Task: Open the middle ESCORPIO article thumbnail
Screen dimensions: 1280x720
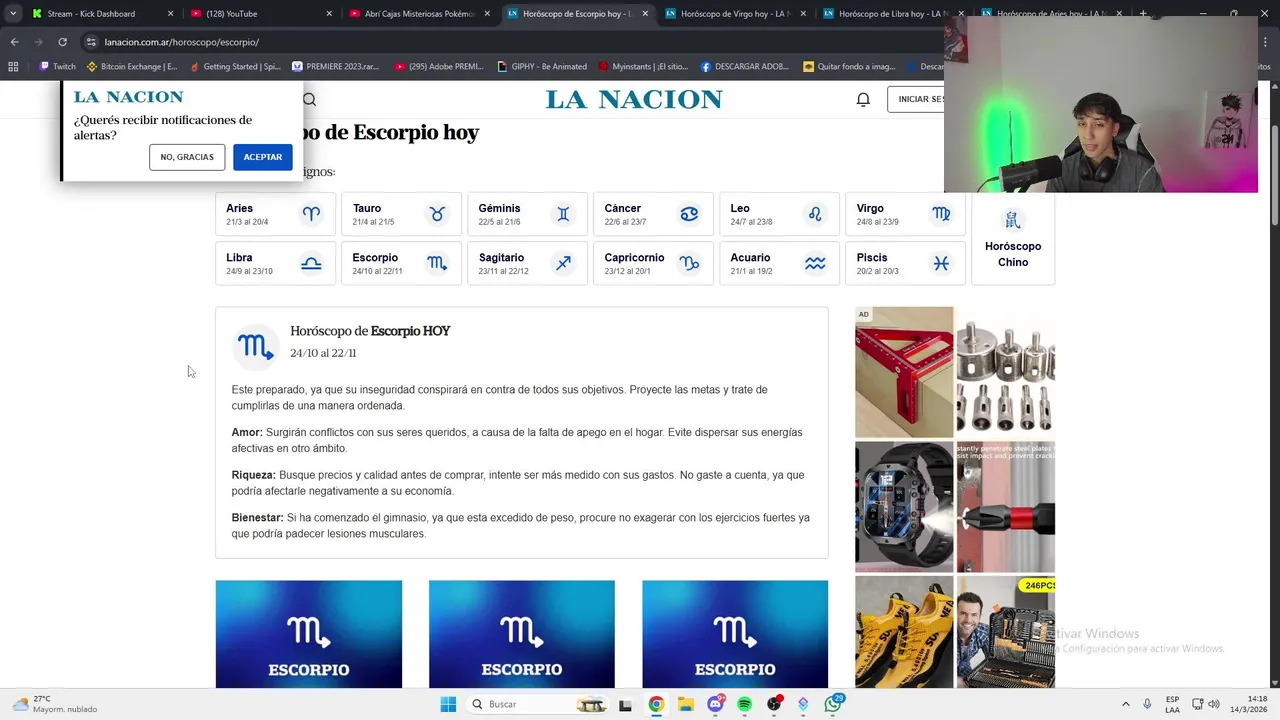Action: pos(522,634)
